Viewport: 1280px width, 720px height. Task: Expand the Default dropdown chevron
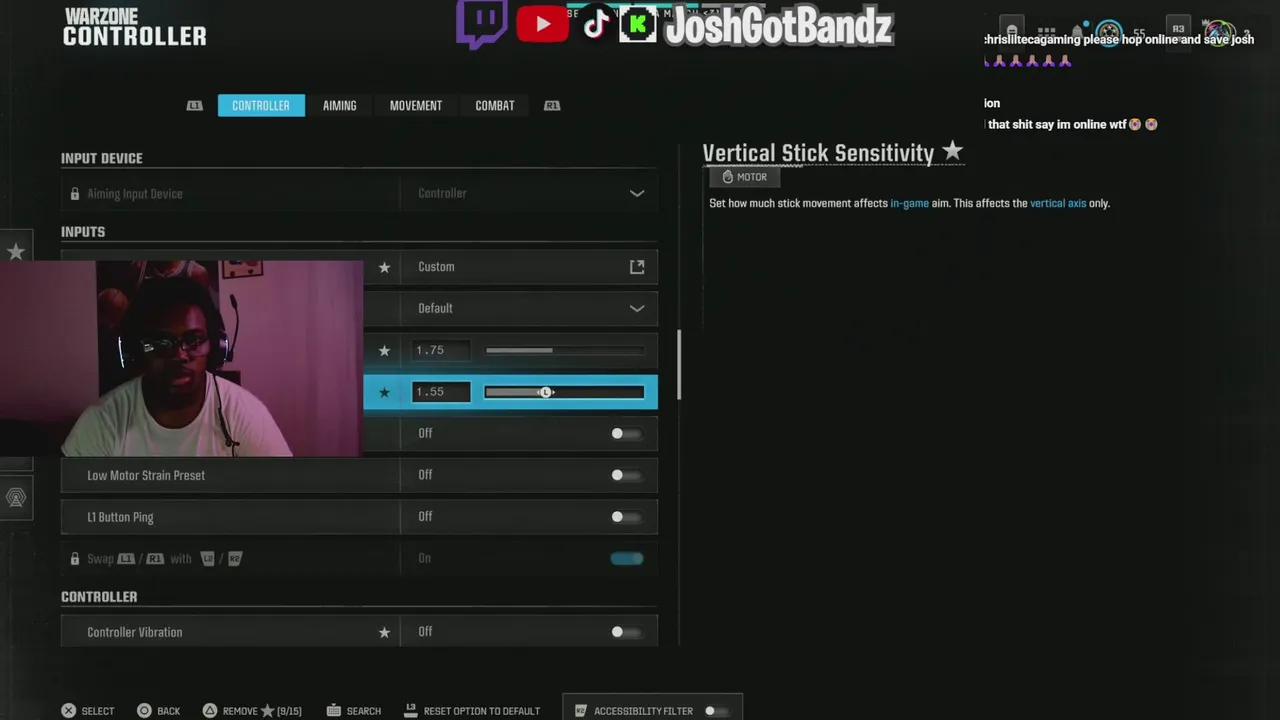(x=637, y=308)
